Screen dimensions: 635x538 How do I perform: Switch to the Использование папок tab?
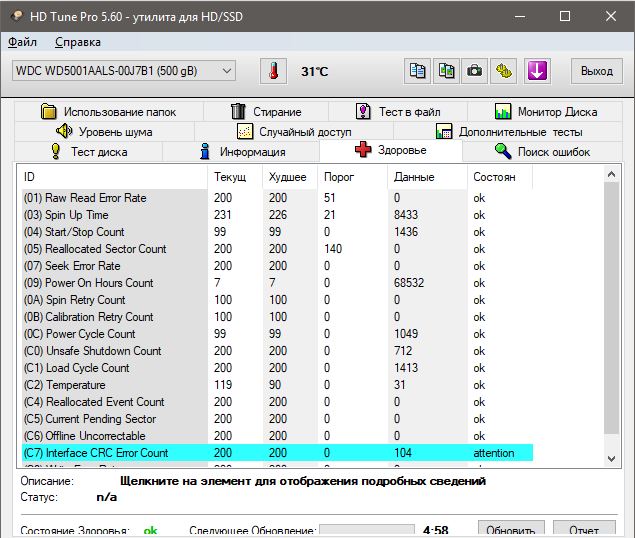tap(109, 111)
